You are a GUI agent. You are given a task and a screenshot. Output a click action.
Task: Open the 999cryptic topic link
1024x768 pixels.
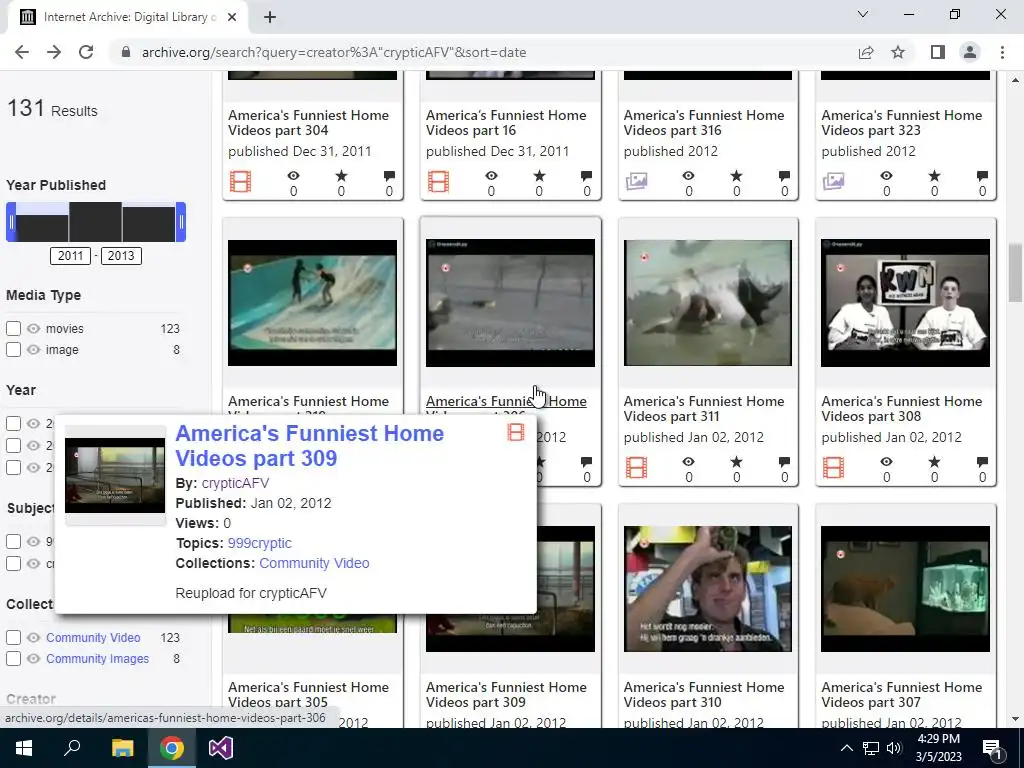pyautogui.click(x=259, y=543)
